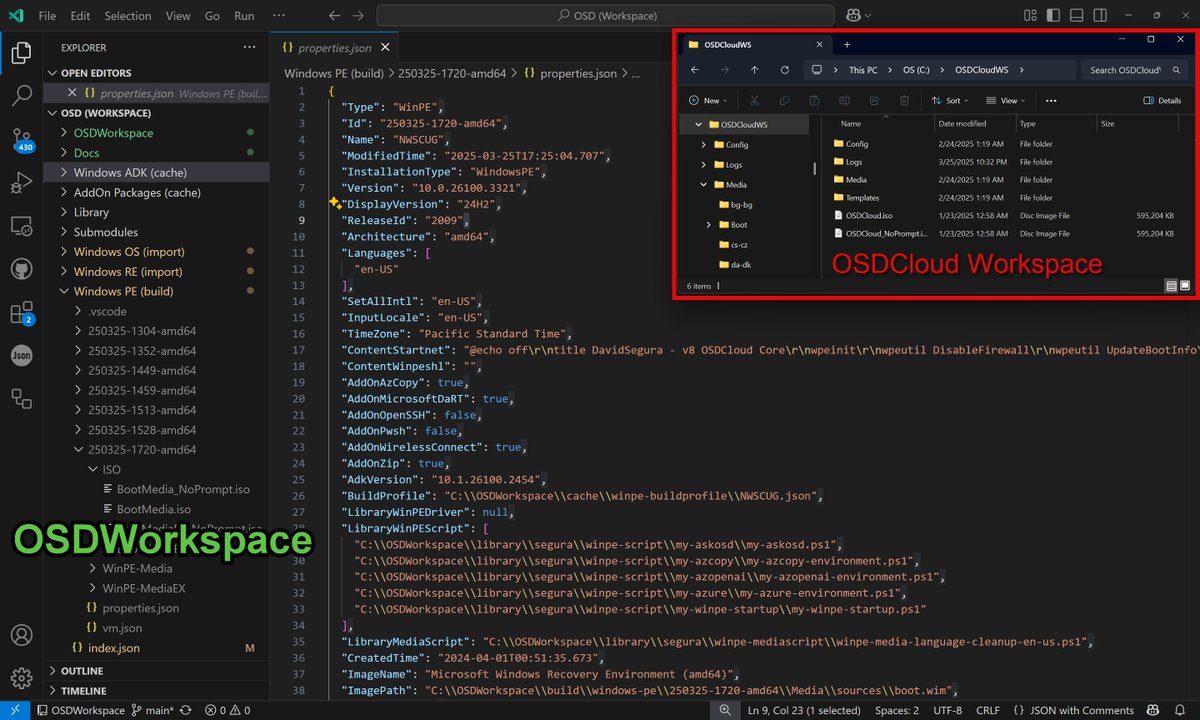Click Back arrow in OSDCloudWS File Explorer
The height and width of the screenshot is (720, 1200).
[x=695, y=70]
